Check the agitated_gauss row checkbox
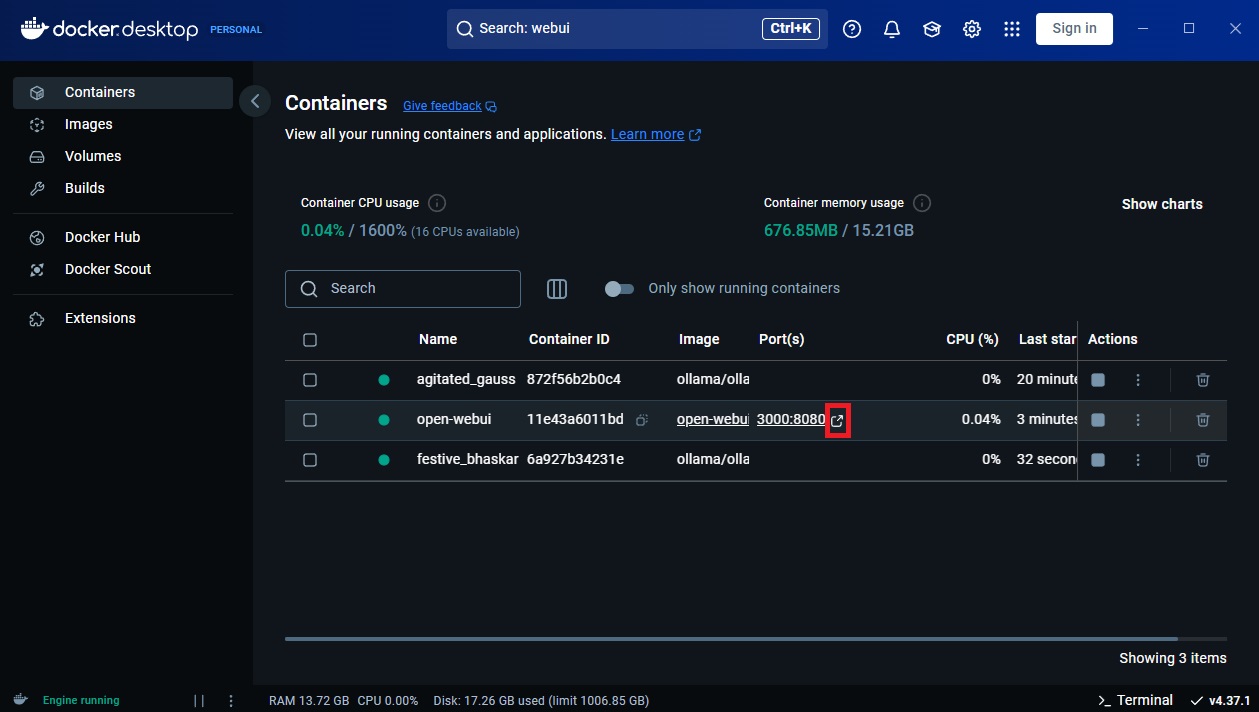Viewport: 1259px width, 712px height. (310, 380)
